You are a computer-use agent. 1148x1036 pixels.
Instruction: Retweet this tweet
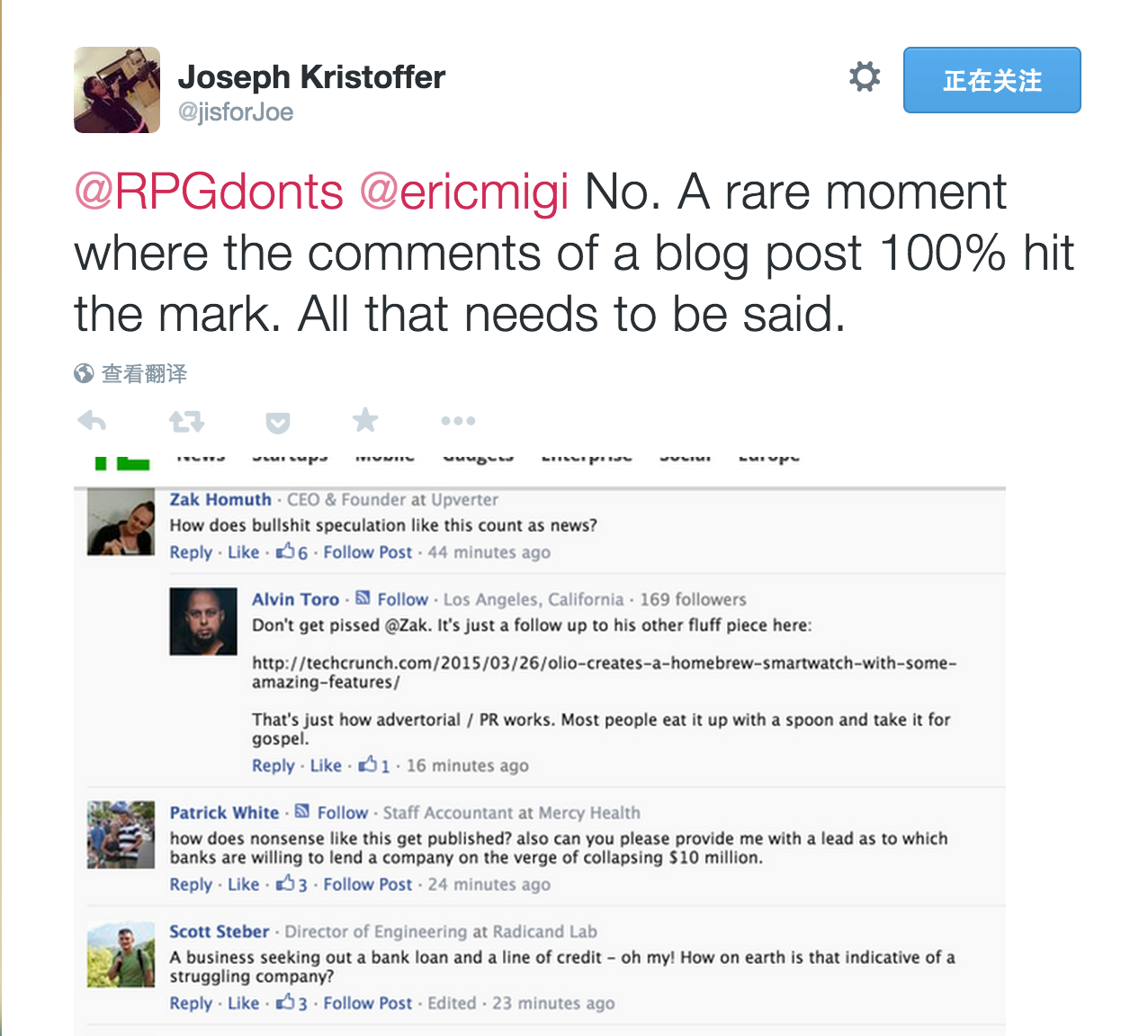tap(186, 421)
